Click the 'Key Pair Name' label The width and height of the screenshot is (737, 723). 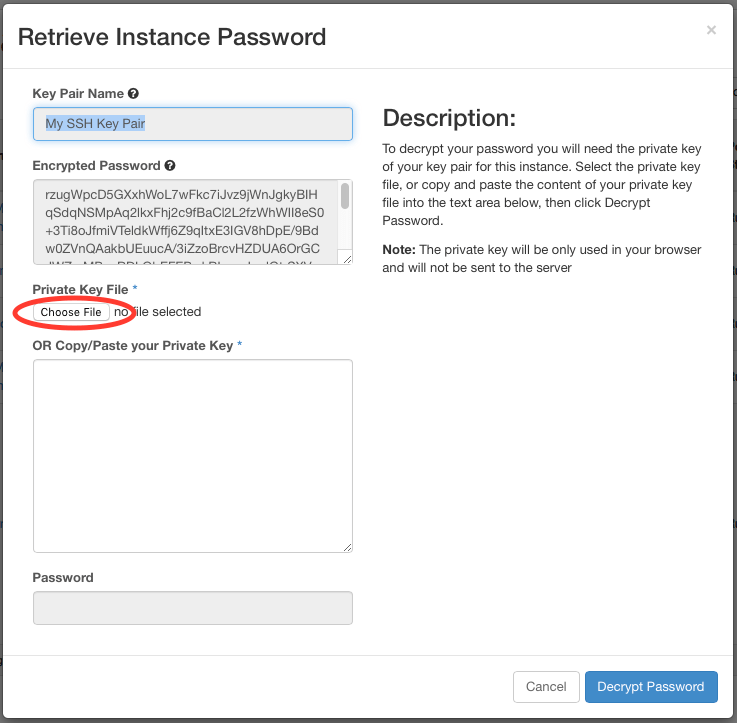78,94
